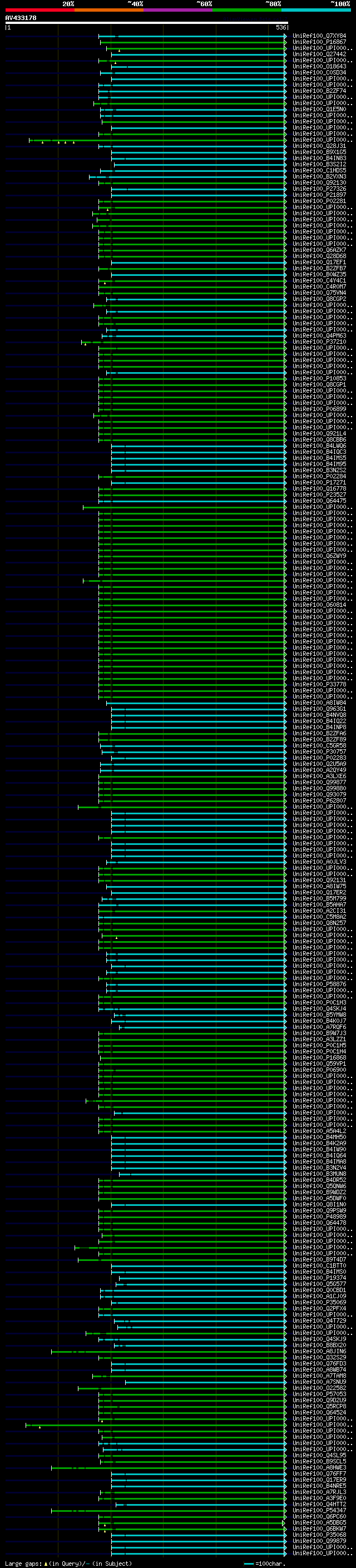Select hit label UniRef100_Q2U5A9
Viewport: 356px width, 1568px height.
coord(319,764)
